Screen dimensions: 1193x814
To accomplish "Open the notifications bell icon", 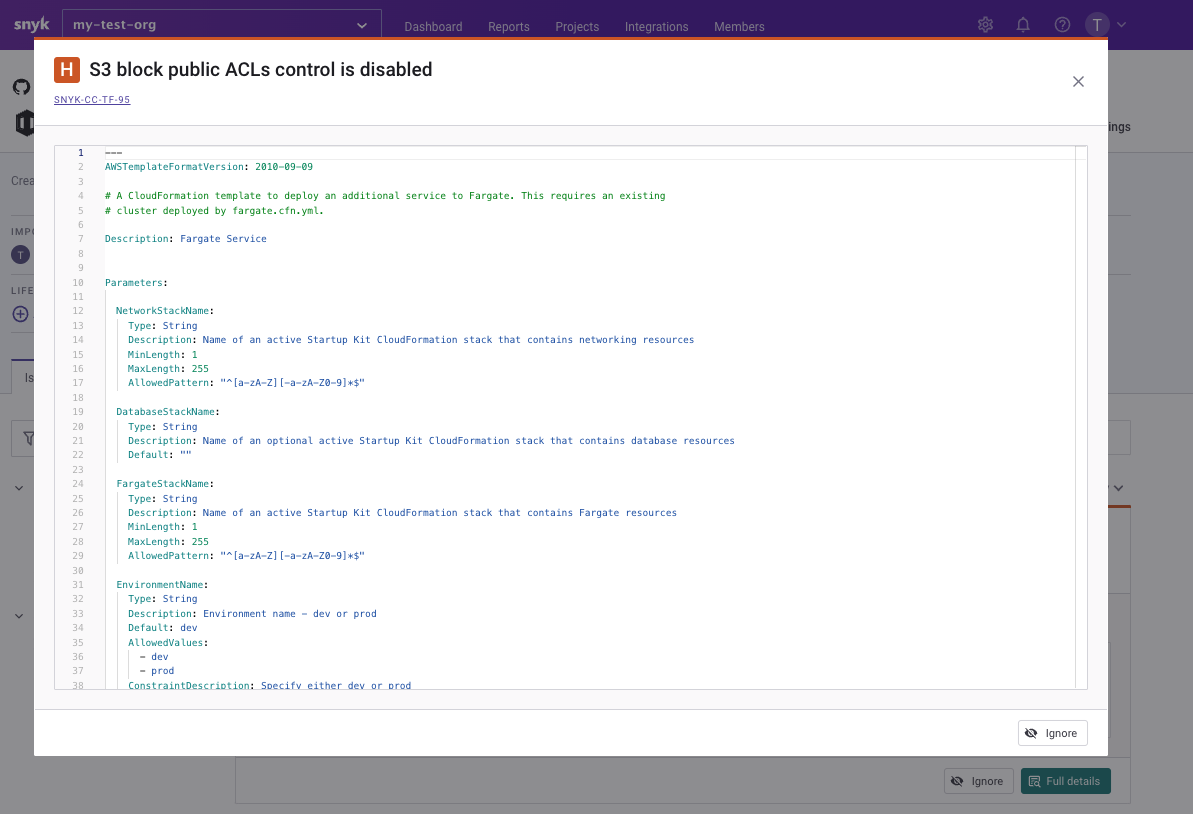I will (x=1023, y=24).
